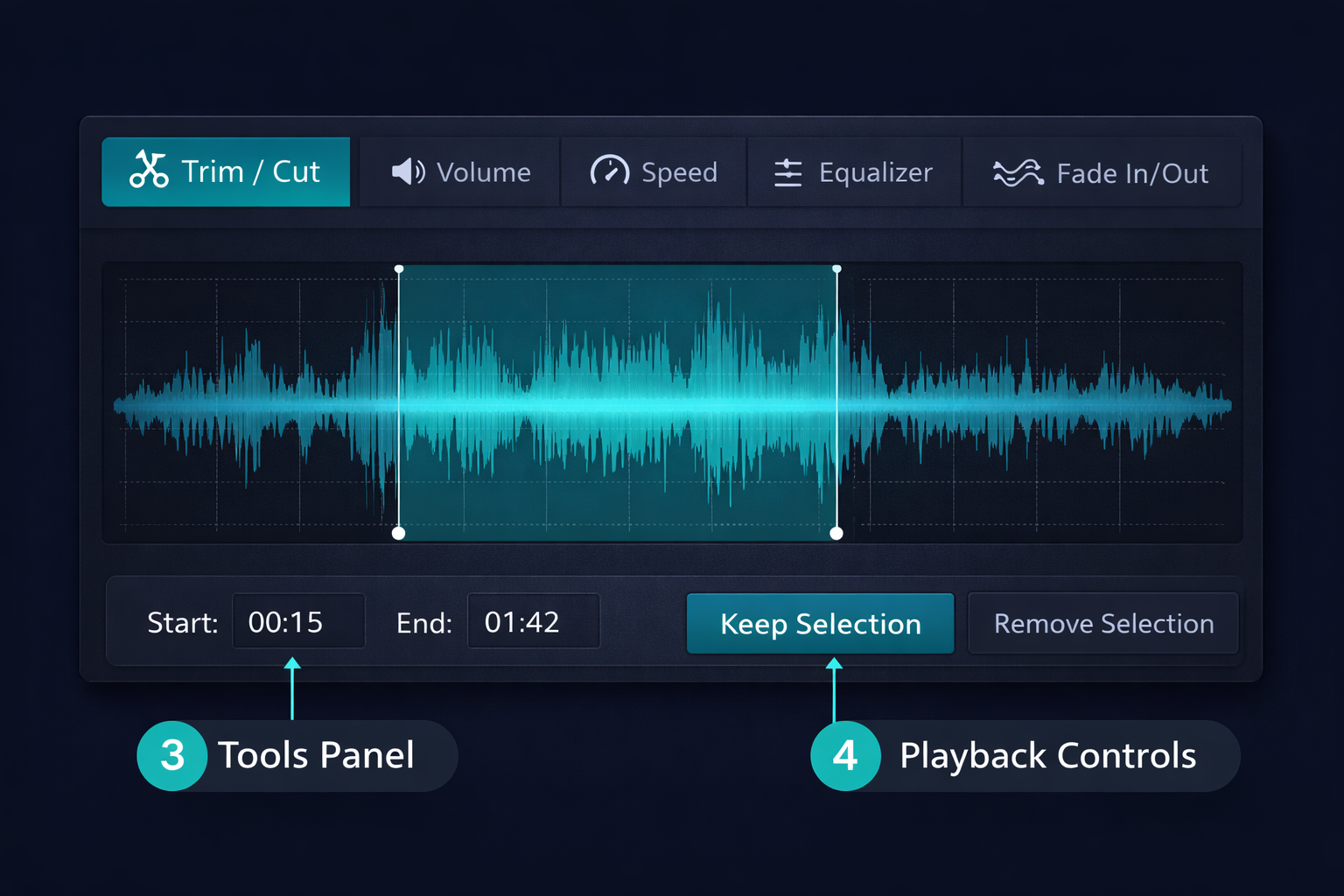
Task: Select the top-right selection handle dot
Action: pyautogui.click(x=836, y=268)
